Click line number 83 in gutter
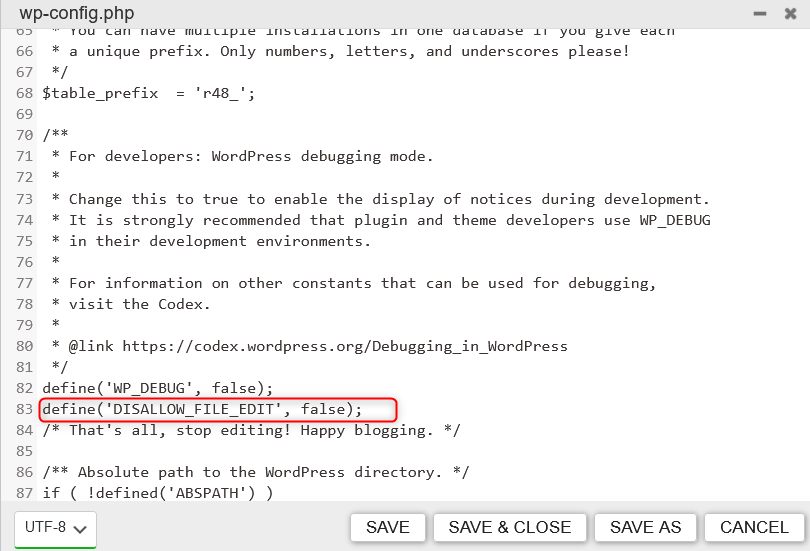810x551 pixels. click(24, 409)
